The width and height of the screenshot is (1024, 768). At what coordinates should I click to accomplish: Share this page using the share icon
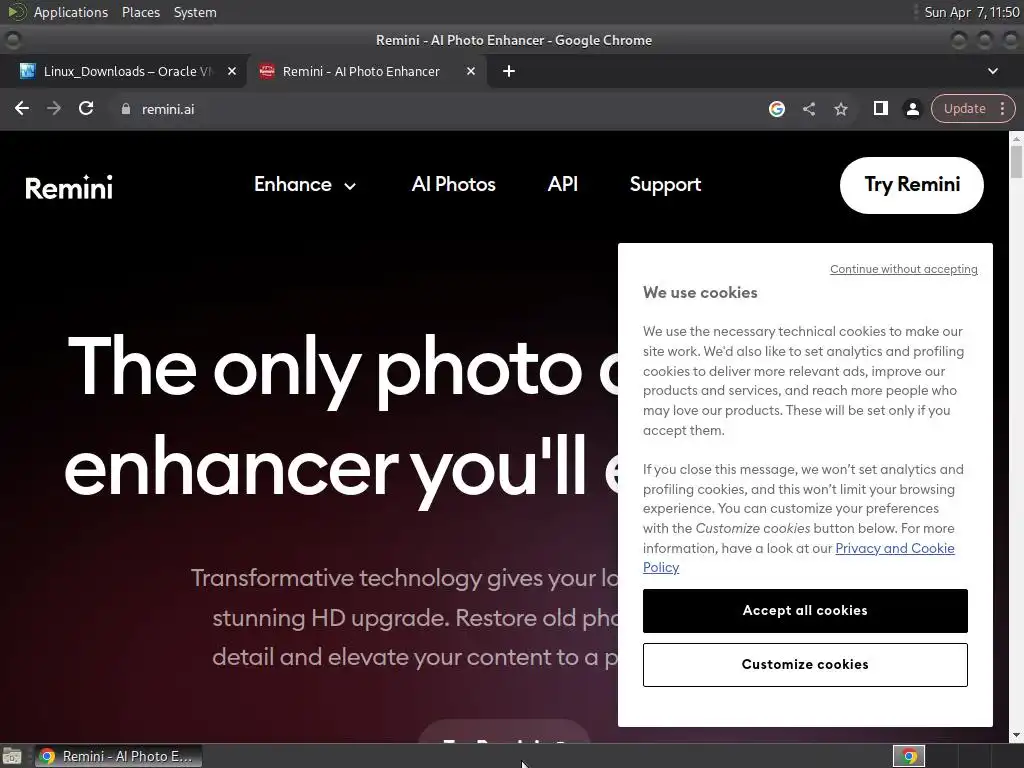coord(808,109)
